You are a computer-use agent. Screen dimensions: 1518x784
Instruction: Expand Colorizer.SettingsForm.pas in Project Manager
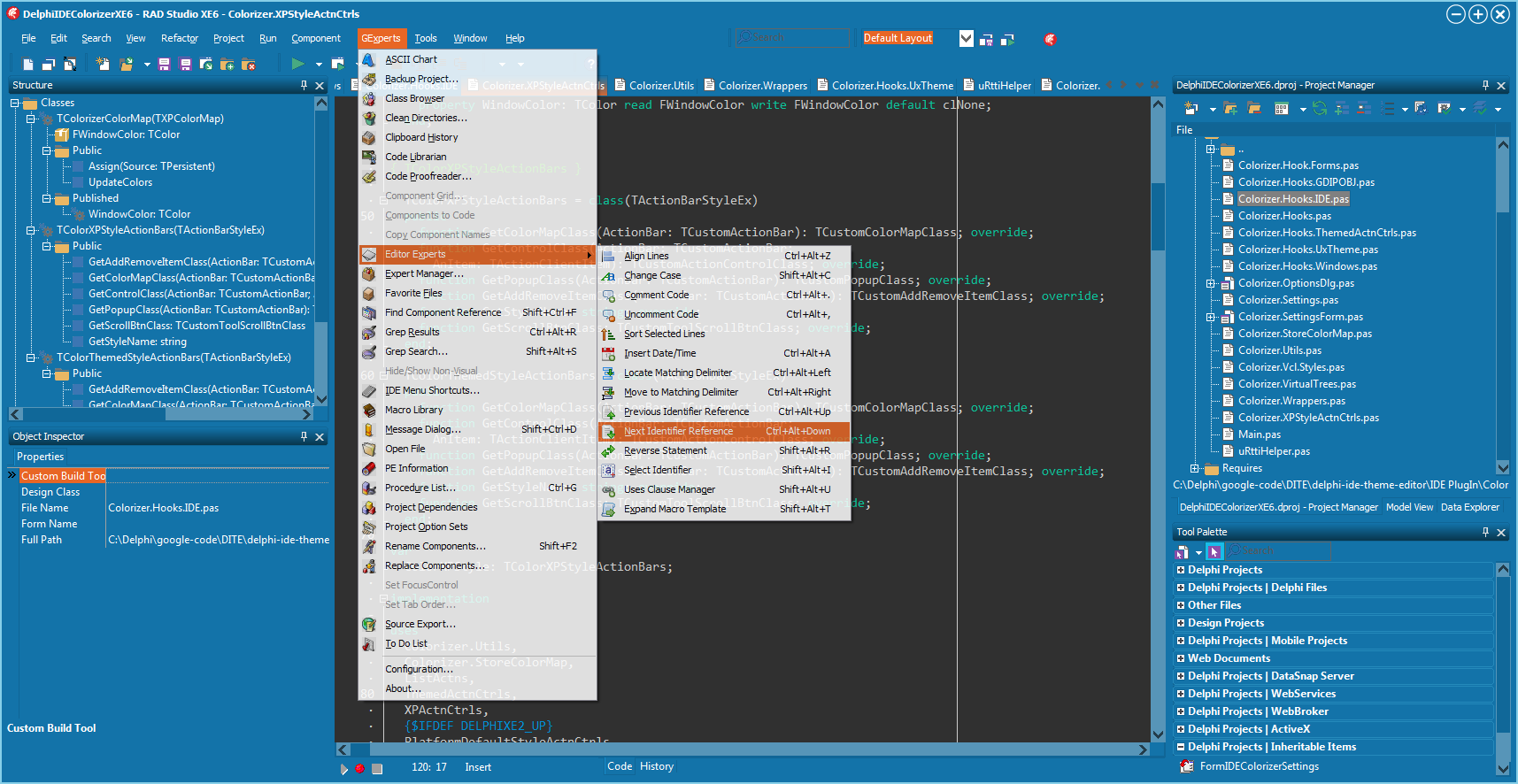pyautogui.click(x=1211, y=318)
